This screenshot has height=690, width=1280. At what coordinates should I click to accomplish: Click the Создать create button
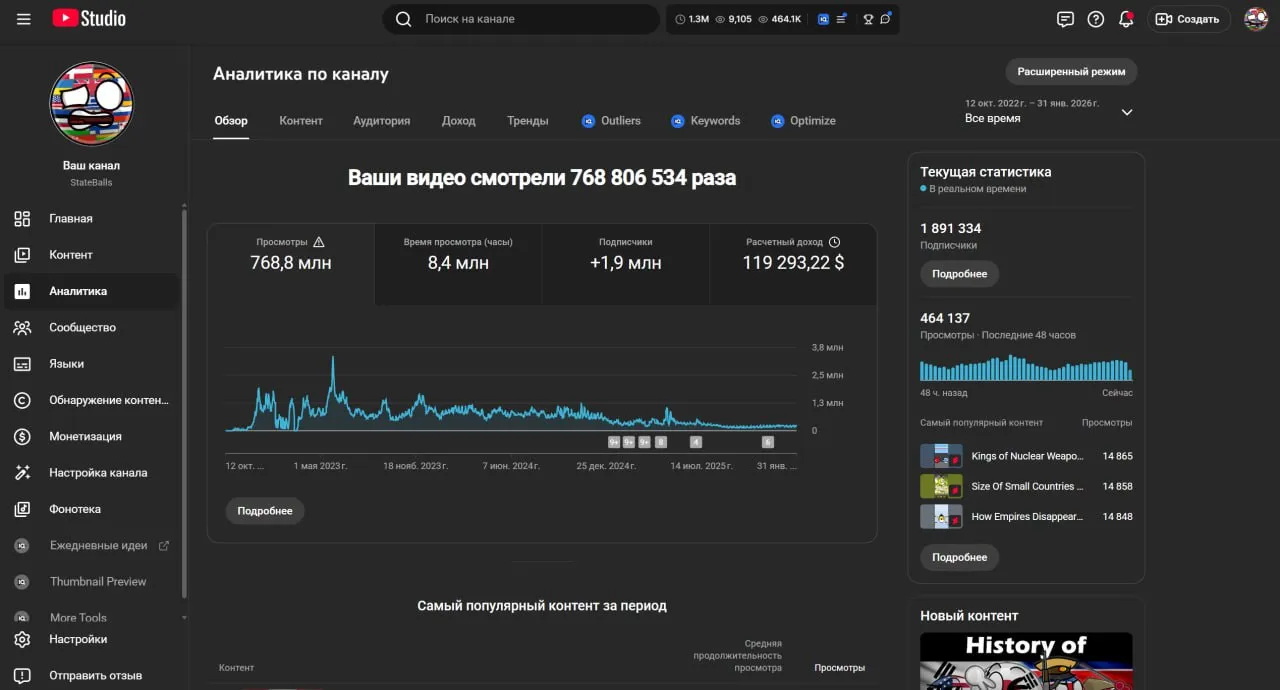coord(1188,19)
